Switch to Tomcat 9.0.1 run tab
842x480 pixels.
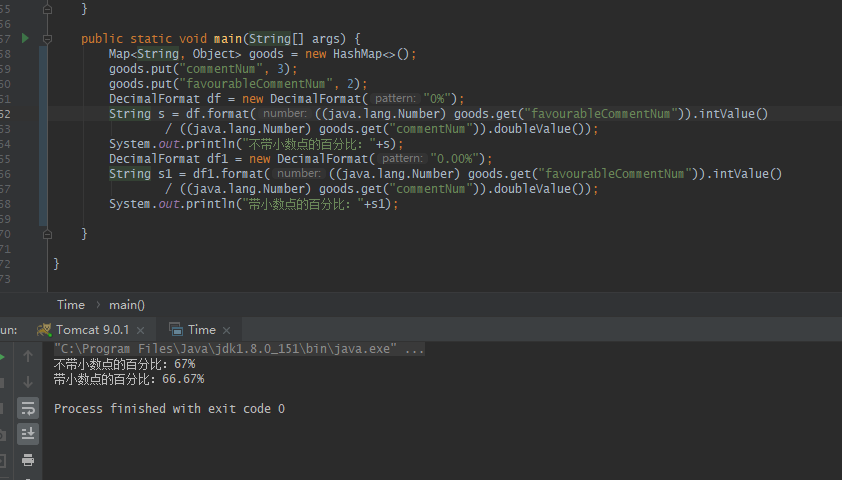(x=92, y=330)
